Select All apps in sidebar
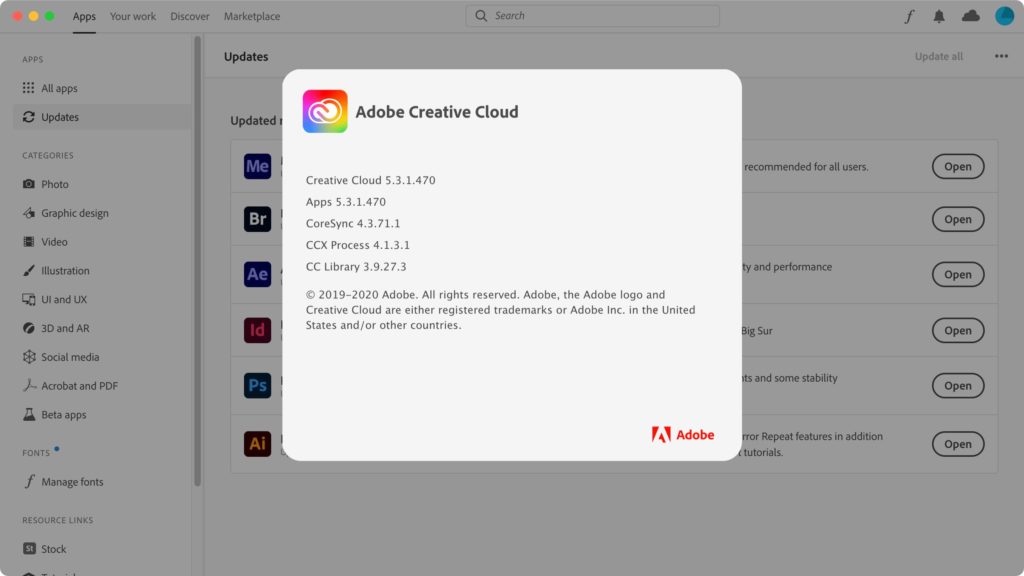 (59, 88)
